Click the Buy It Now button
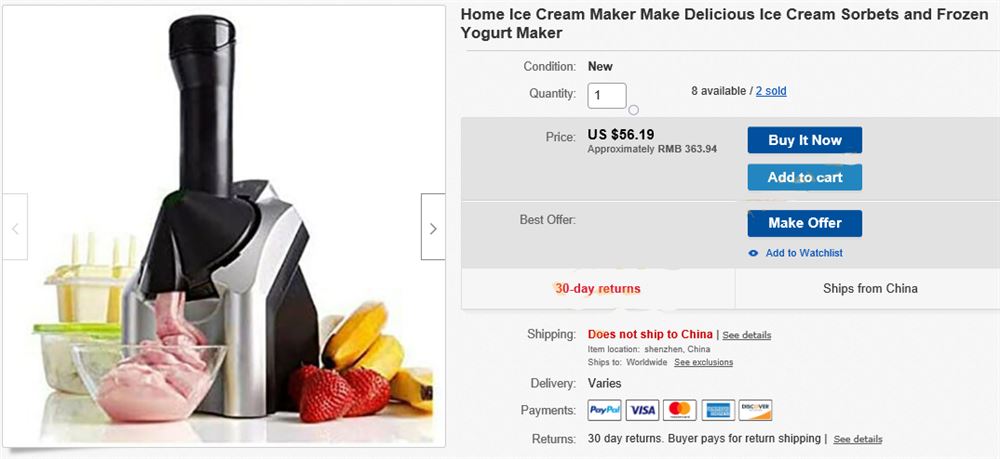 (x=804, y=140)
